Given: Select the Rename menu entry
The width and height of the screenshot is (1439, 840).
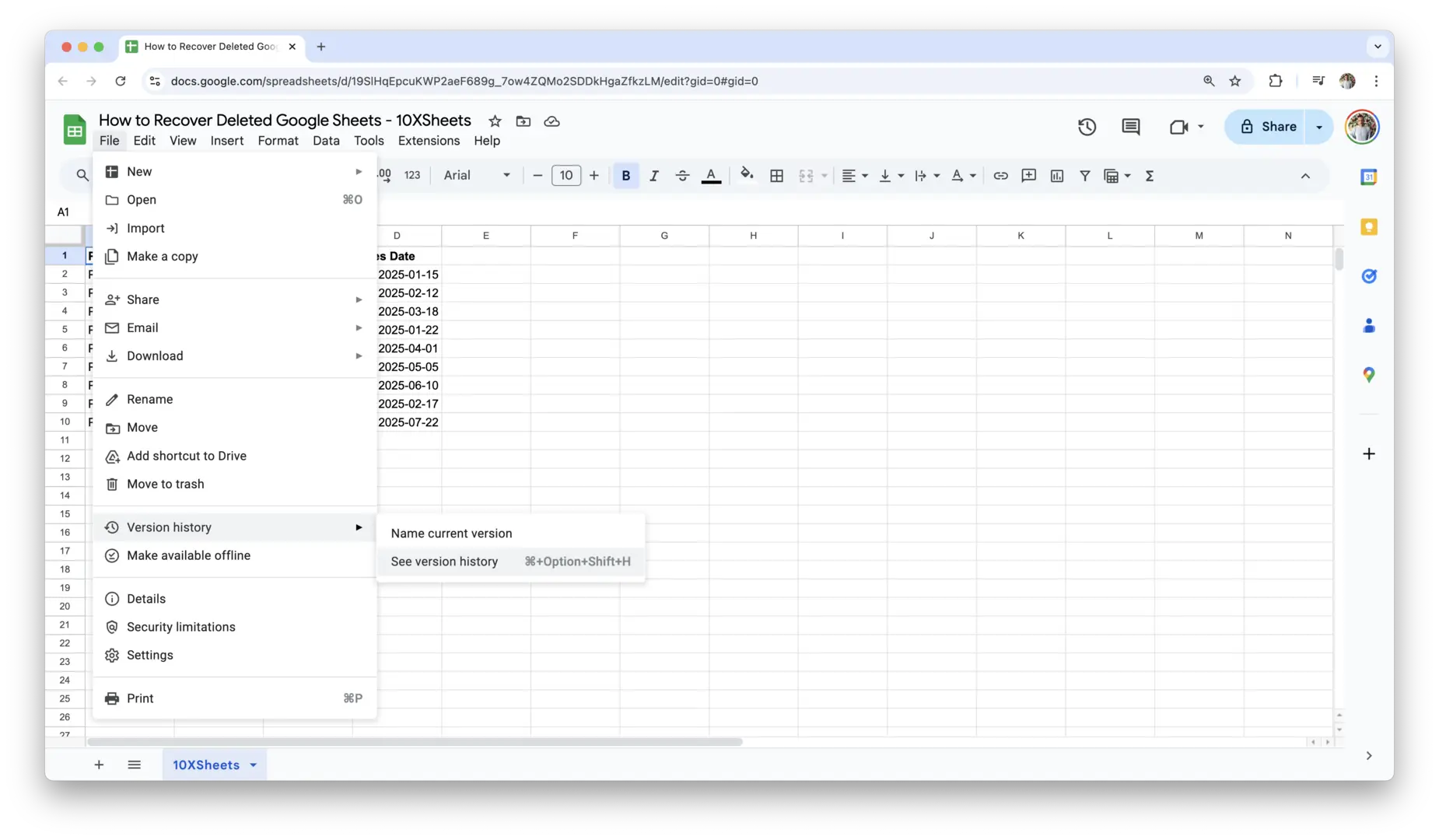Looking at the screenshot, I should 234,400.
